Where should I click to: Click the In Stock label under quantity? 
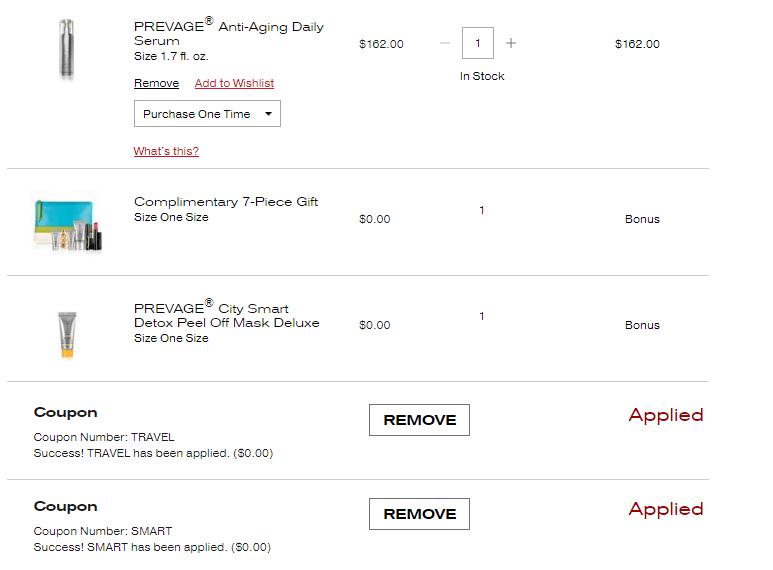[482, 76]
